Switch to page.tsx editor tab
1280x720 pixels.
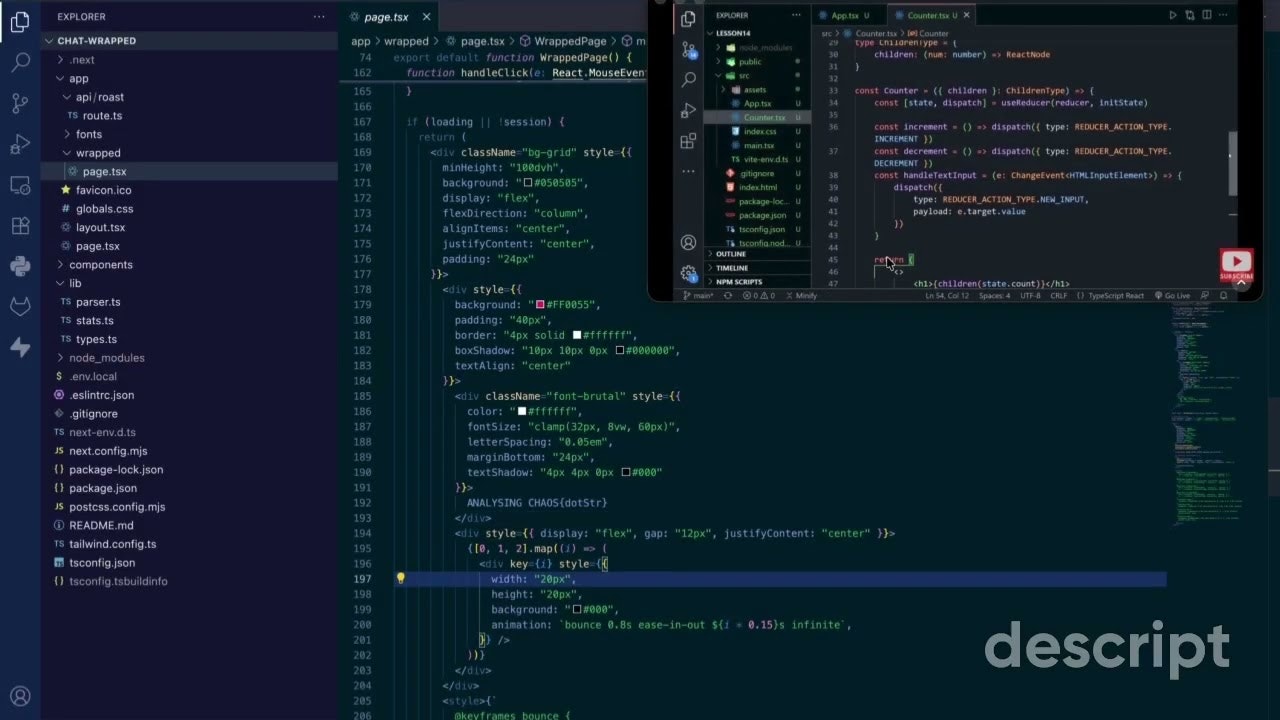tap(388, 17)
